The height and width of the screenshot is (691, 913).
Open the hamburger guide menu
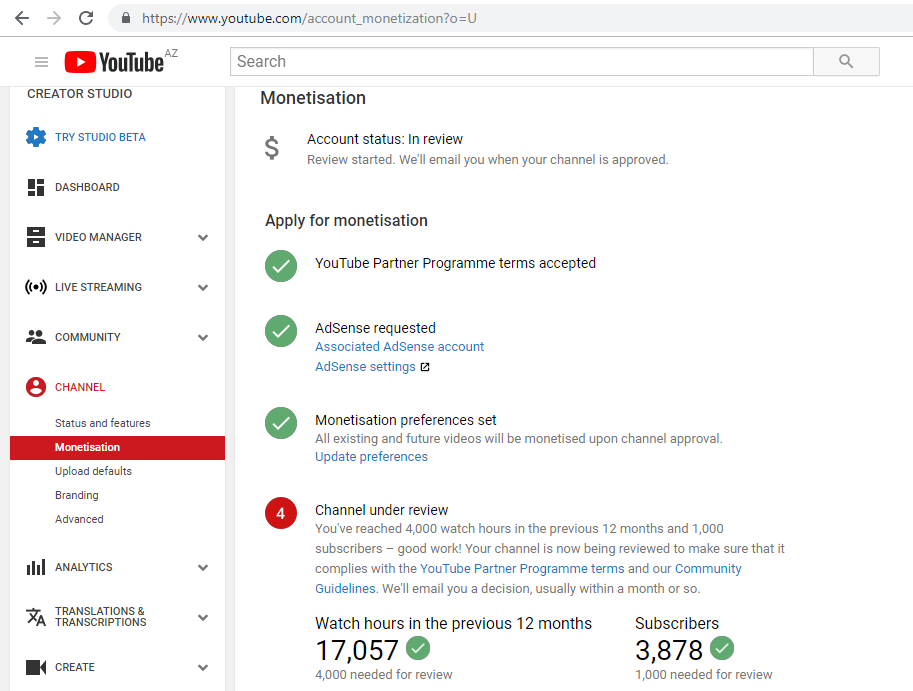[x=41, y=62]
